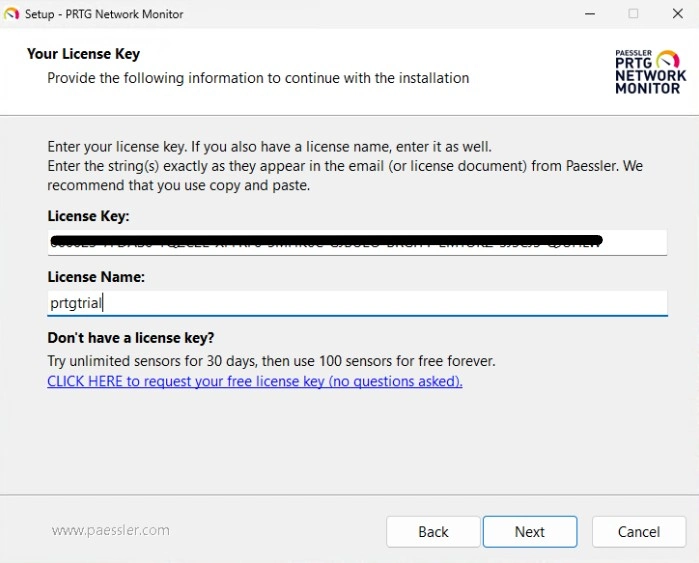Open the free license key request link
This screenshot has width=699, height=563.
coord(254,381)
